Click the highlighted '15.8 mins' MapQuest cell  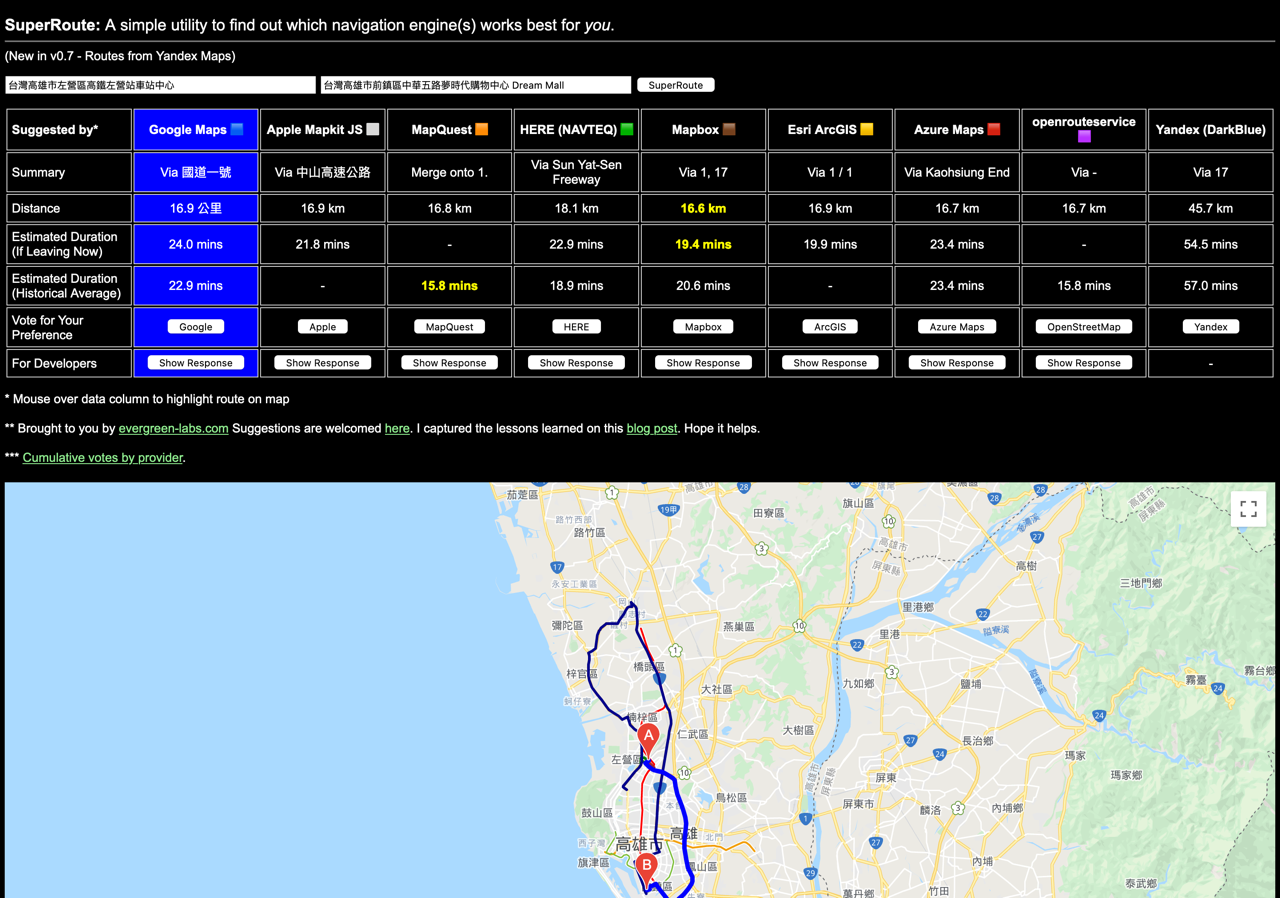tap(450, 286)
